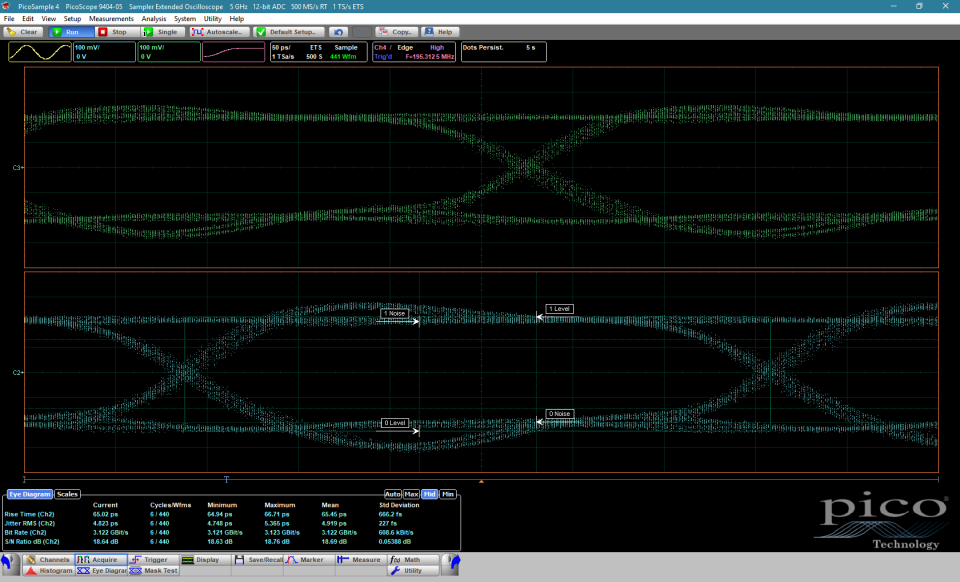Viewport: 960px width, 582px height.
Task: Select the 0 Noise marker label
Action: (x=559, y=414)
